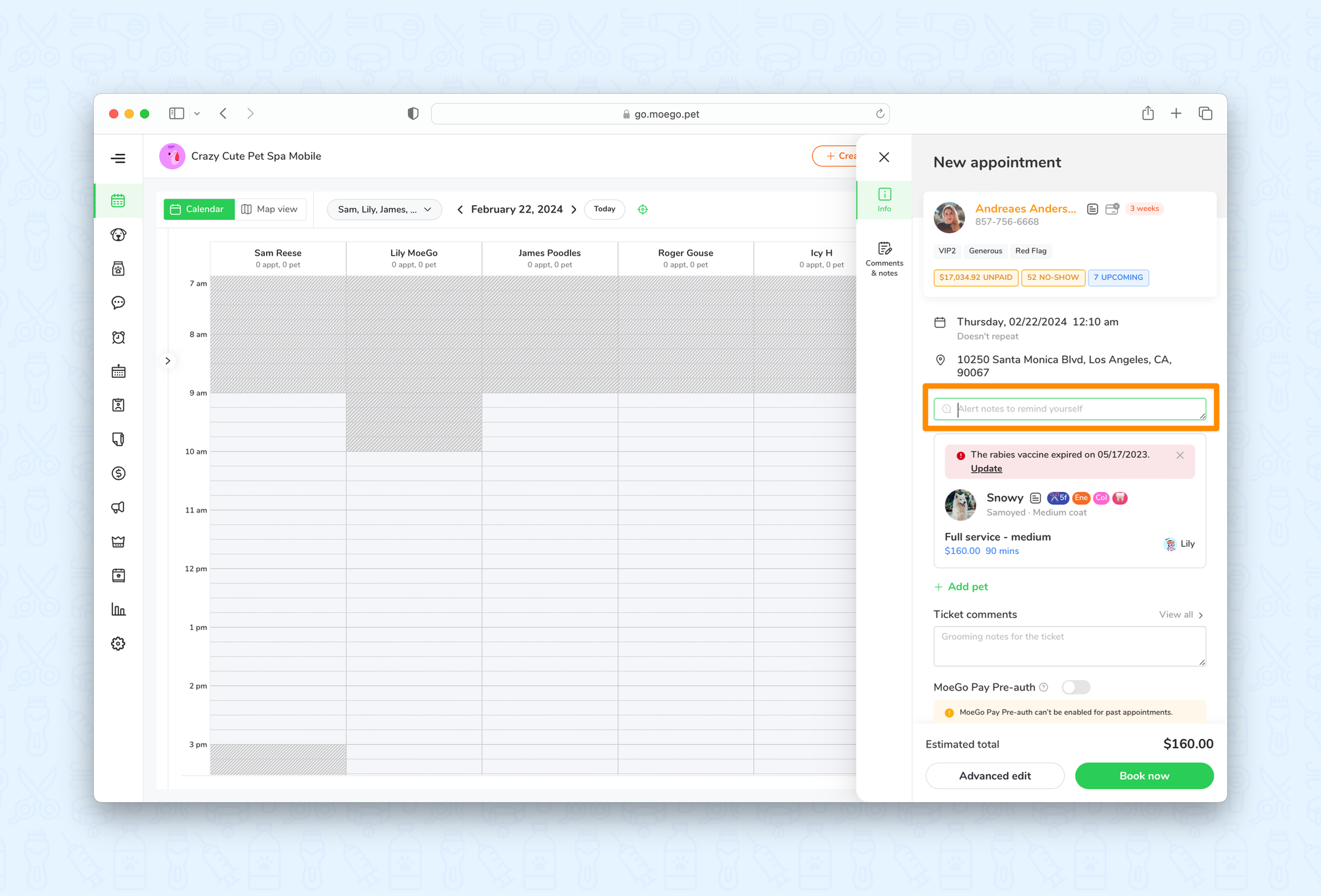Dismiss the rabies vaccine expired alert
Screen dimensions: 1321x896
click(x=1180, y=456)
